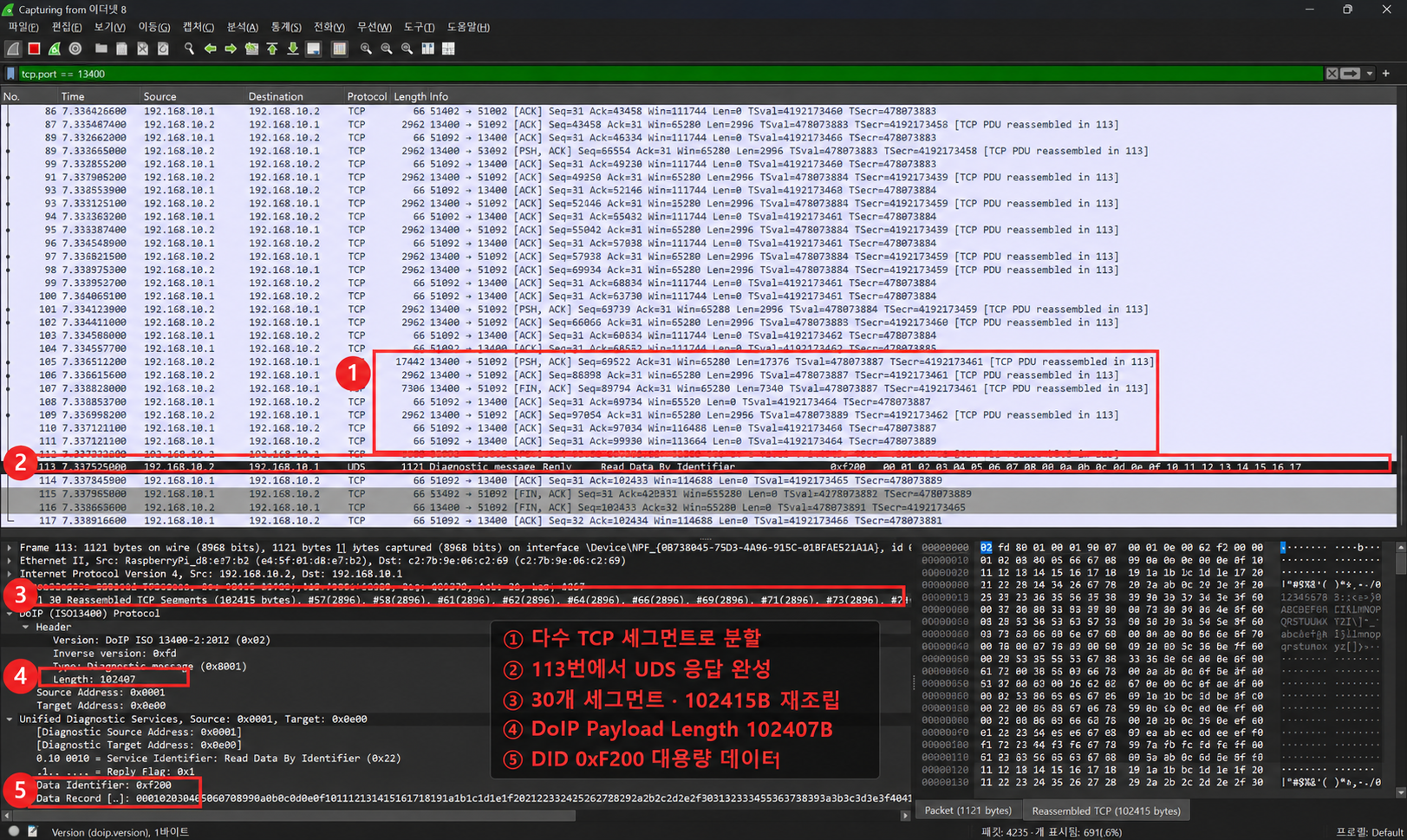The image size is (1407, 840).
Task: Collapse the Unified Diagnostic Services tree
Action: pyautogui.click(x=10, y=720)
